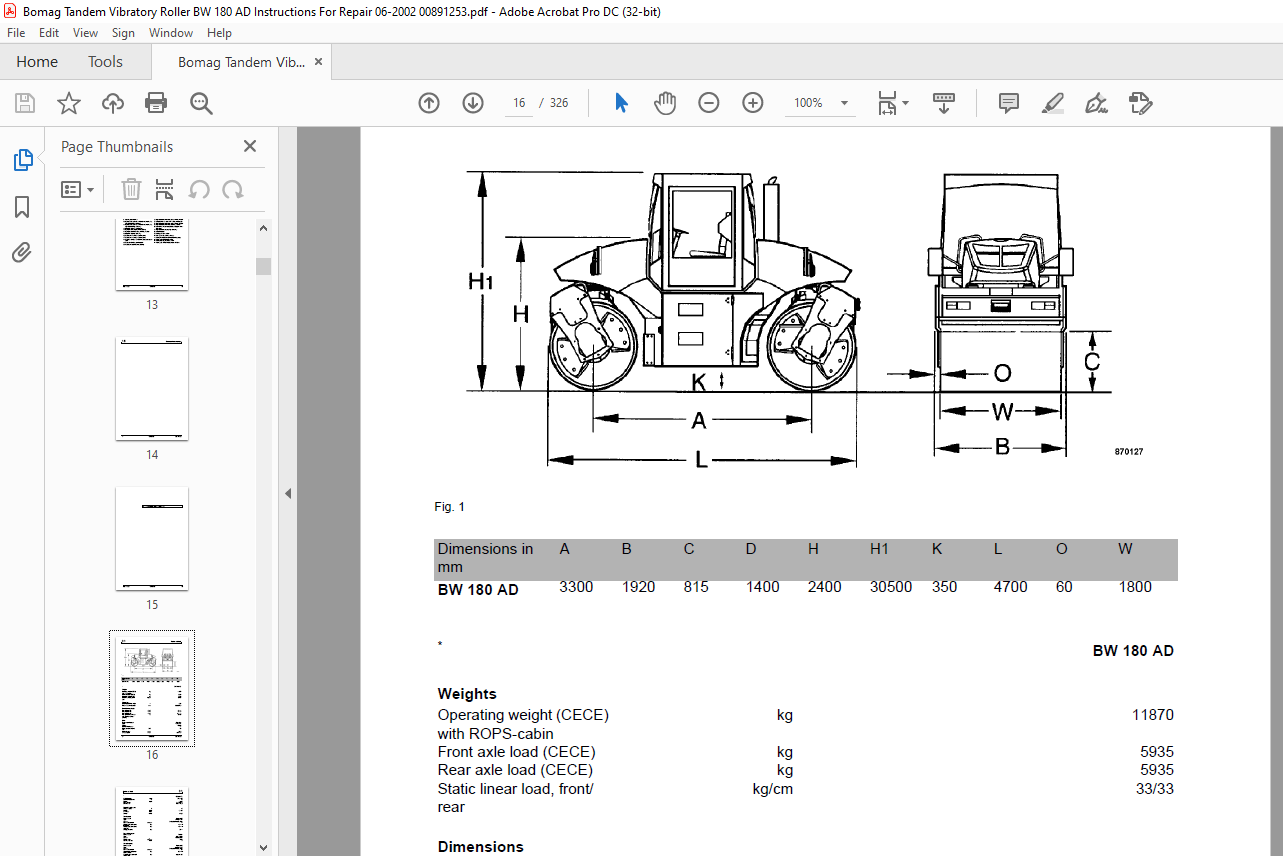Collapse the navigation pane side arrow
The height and width of the screenshot is (856, 1283).
tap(288, 493)
